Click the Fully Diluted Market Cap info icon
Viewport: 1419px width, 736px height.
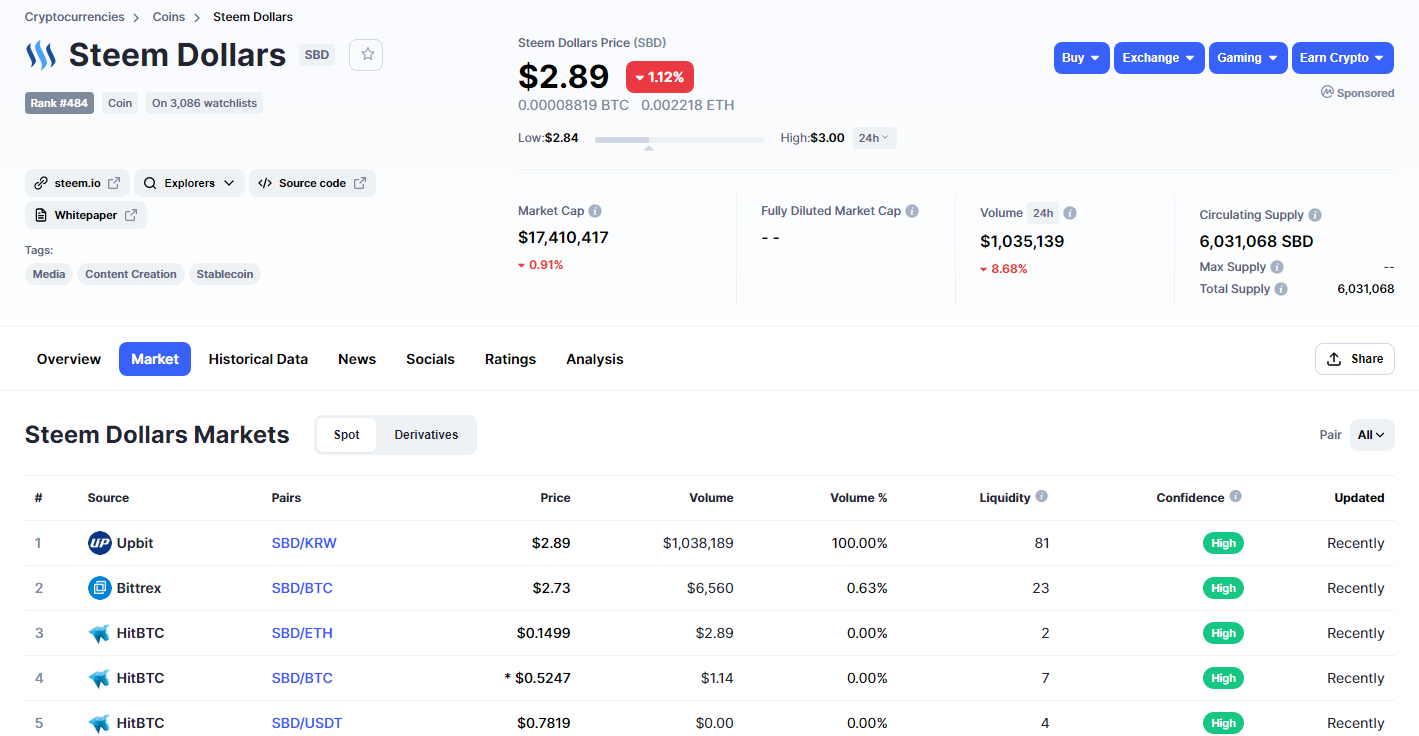pyautogui.click(x=912, y=211)
